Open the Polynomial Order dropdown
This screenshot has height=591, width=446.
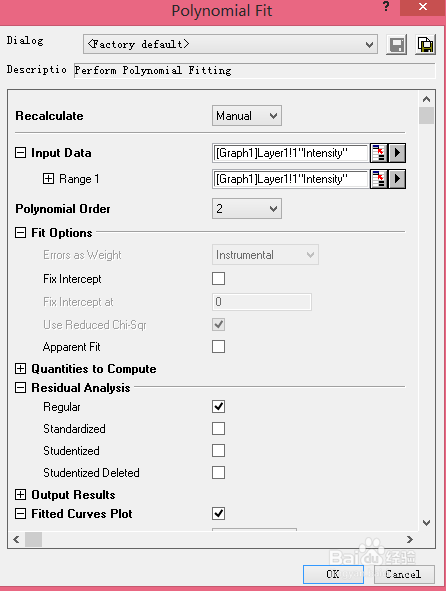[x=247, y=209]
